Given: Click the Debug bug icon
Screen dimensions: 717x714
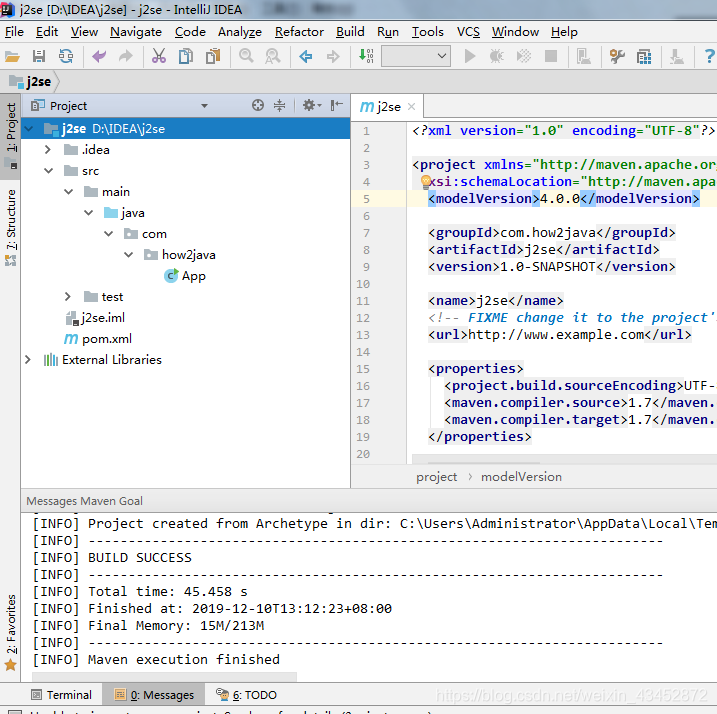Looking at the screenshot, I should (497, 57).
